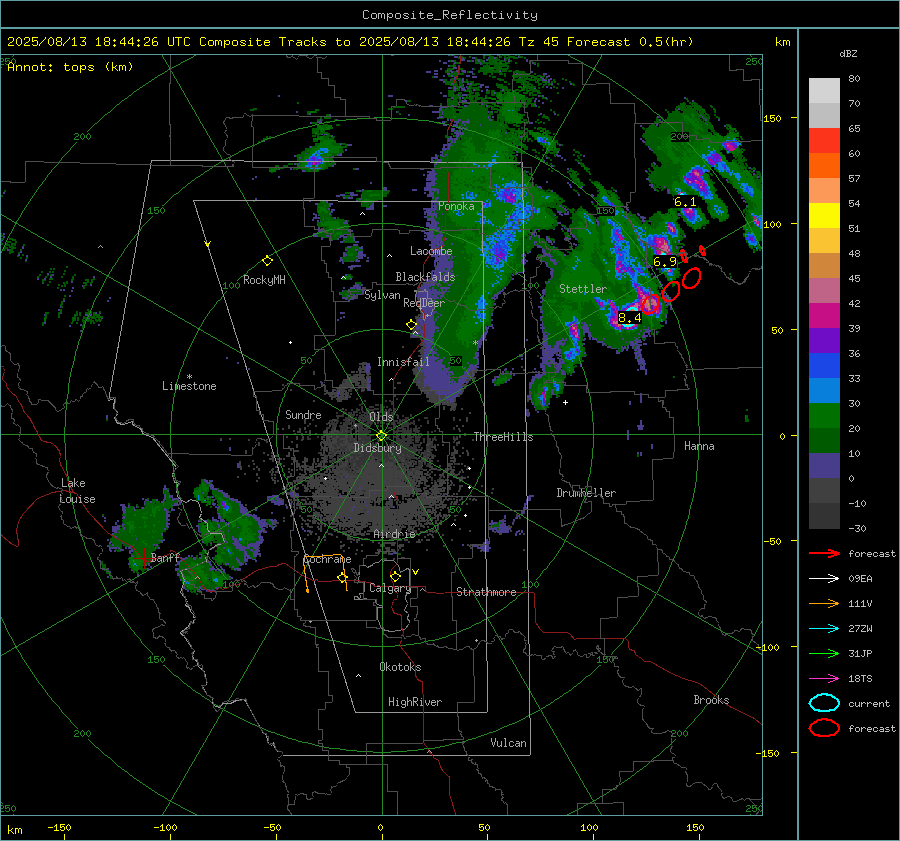
Task: Click the Sundre town label
Action: [303, 414]
